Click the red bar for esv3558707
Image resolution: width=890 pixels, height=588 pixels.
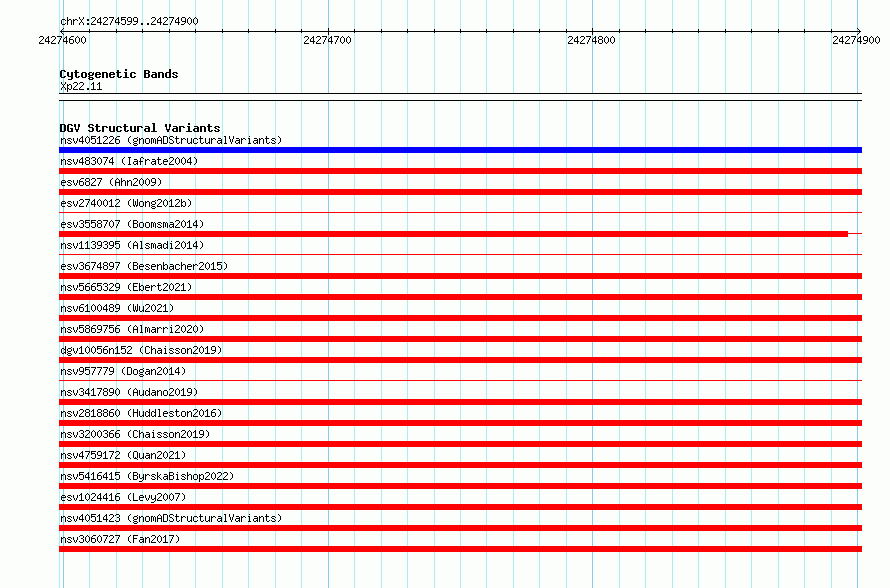(454, 234)
